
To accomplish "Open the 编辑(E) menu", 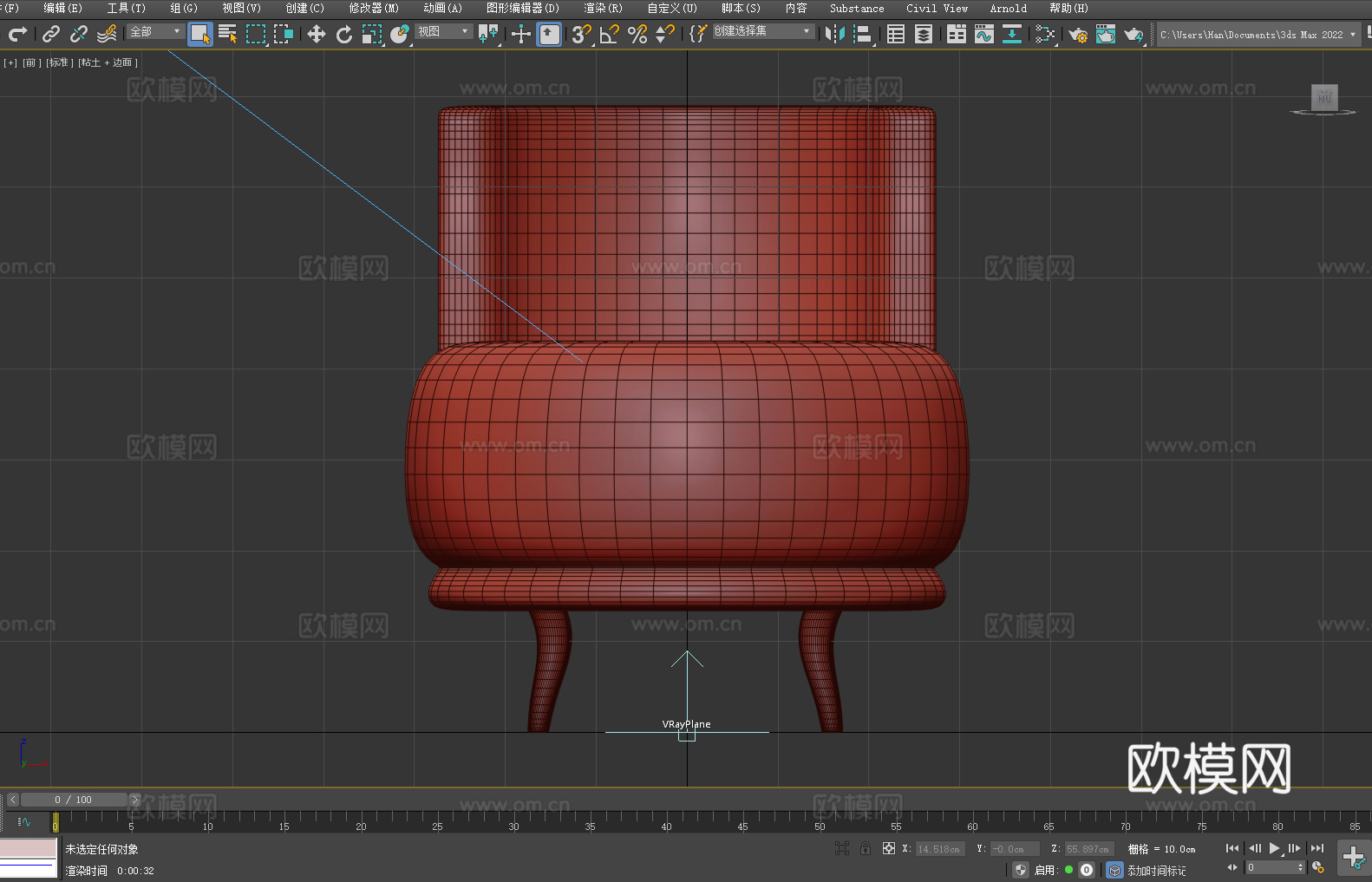I will tap(62, 8).
